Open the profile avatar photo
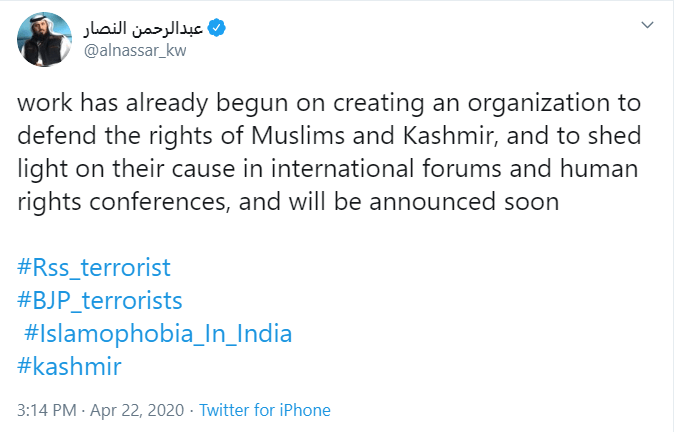 coord(42,39)
